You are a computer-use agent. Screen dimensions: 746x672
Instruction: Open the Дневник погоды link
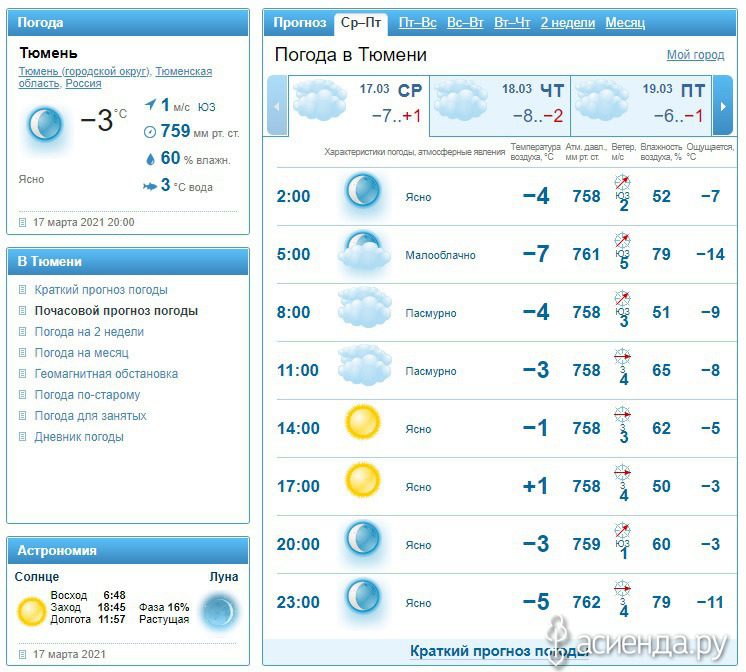coord(79,436)
